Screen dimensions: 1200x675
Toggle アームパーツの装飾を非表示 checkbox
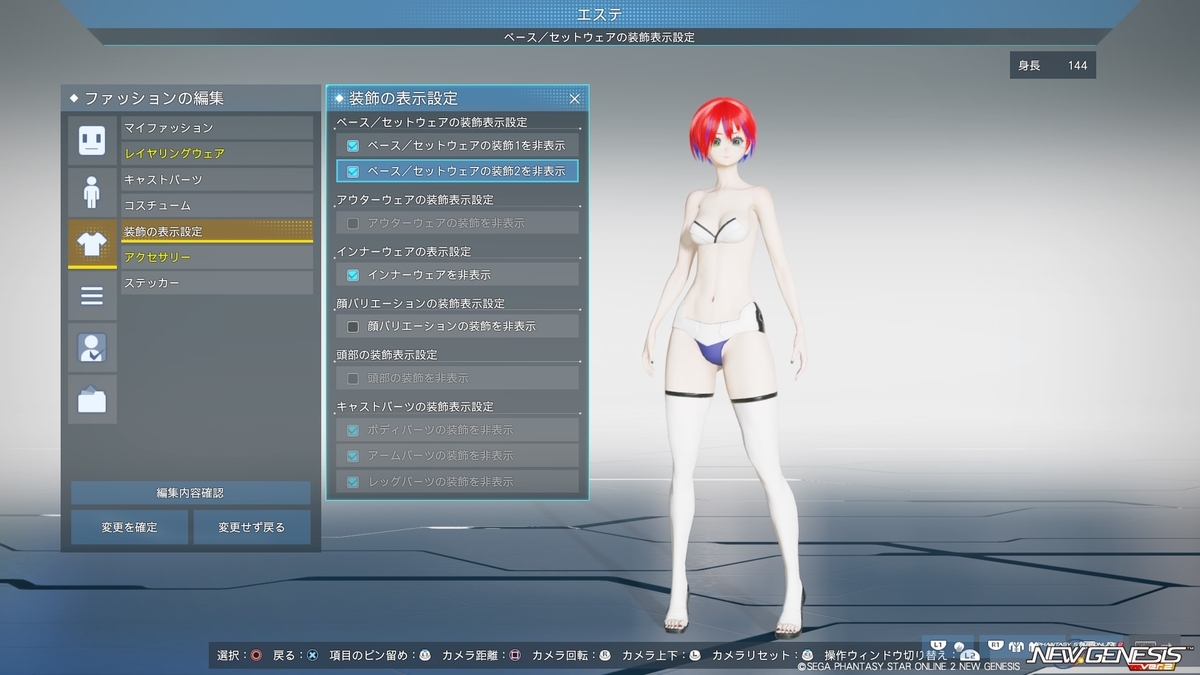352,456
